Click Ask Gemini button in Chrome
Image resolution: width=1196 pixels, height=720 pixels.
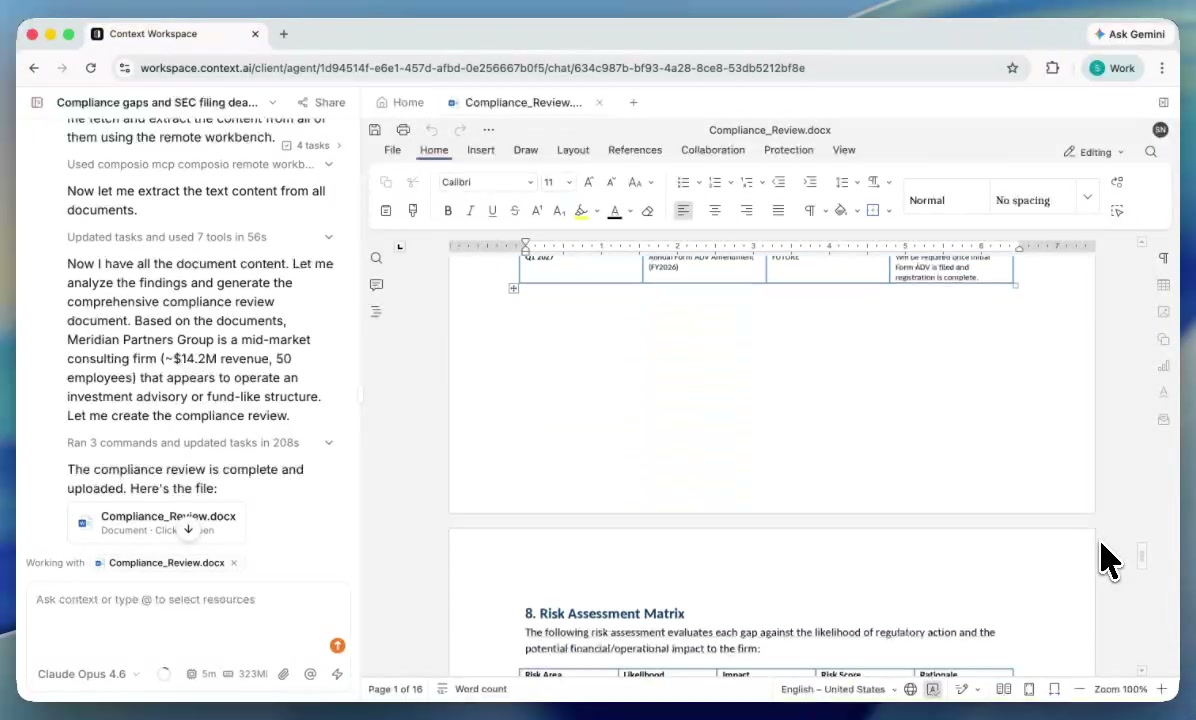coord(1130,34)
